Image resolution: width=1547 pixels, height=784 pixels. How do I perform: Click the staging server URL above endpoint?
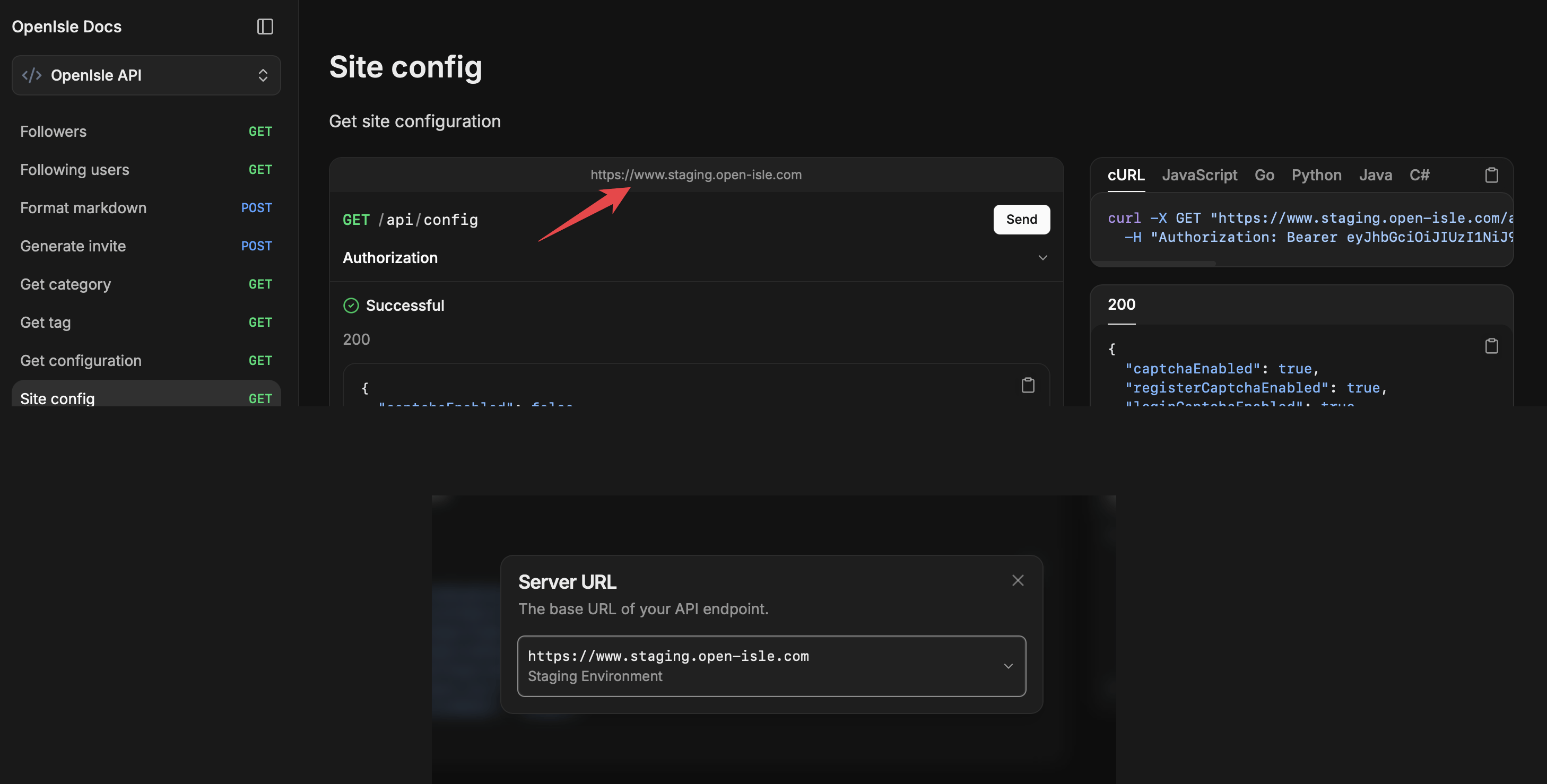click(x=696, y=175)
